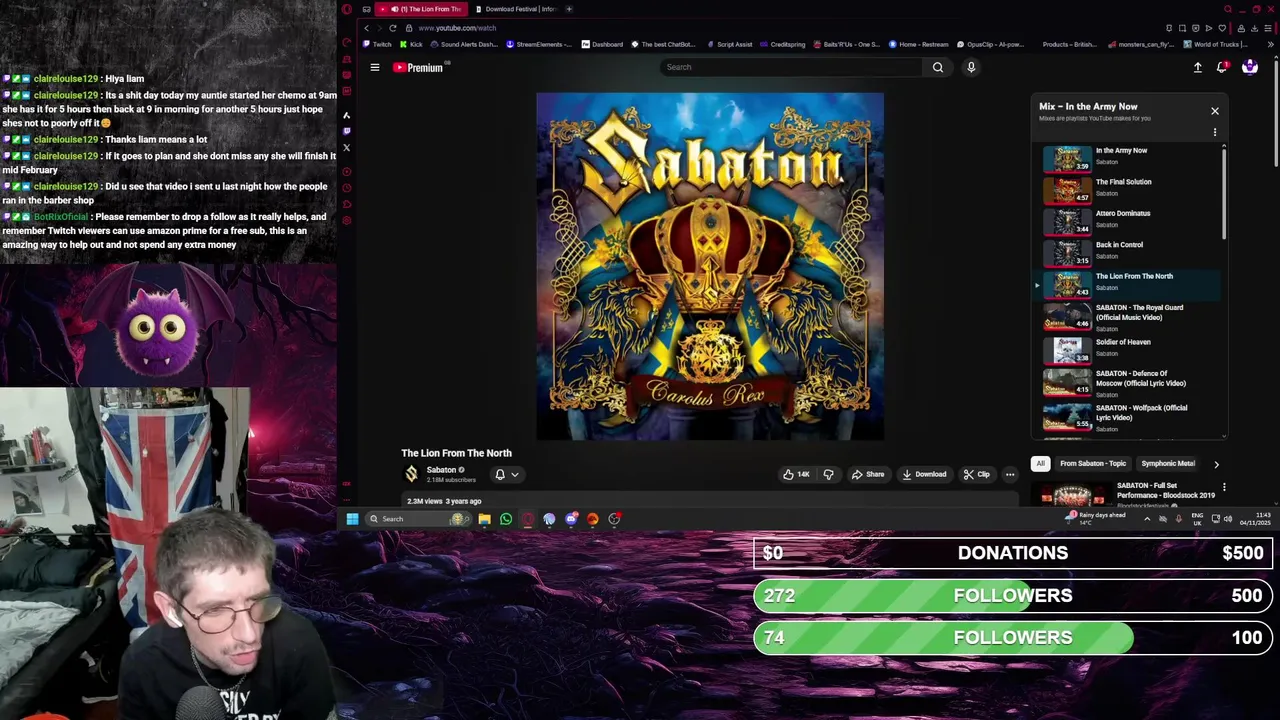
Task: Share the video with the Share button
Action: (868, 474)
